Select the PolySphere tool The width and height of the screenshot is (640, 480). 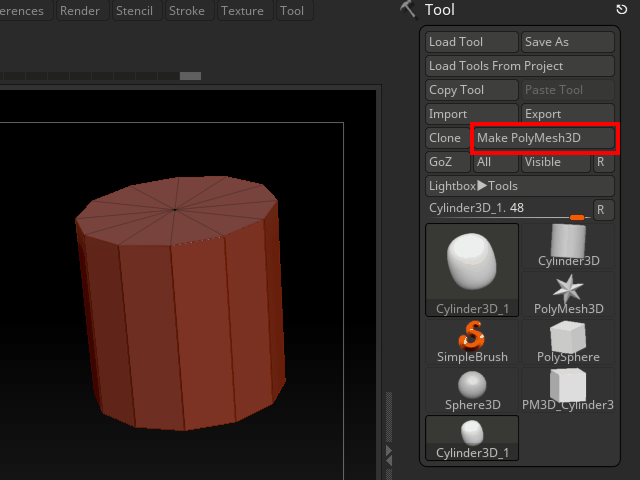[568, 342]
